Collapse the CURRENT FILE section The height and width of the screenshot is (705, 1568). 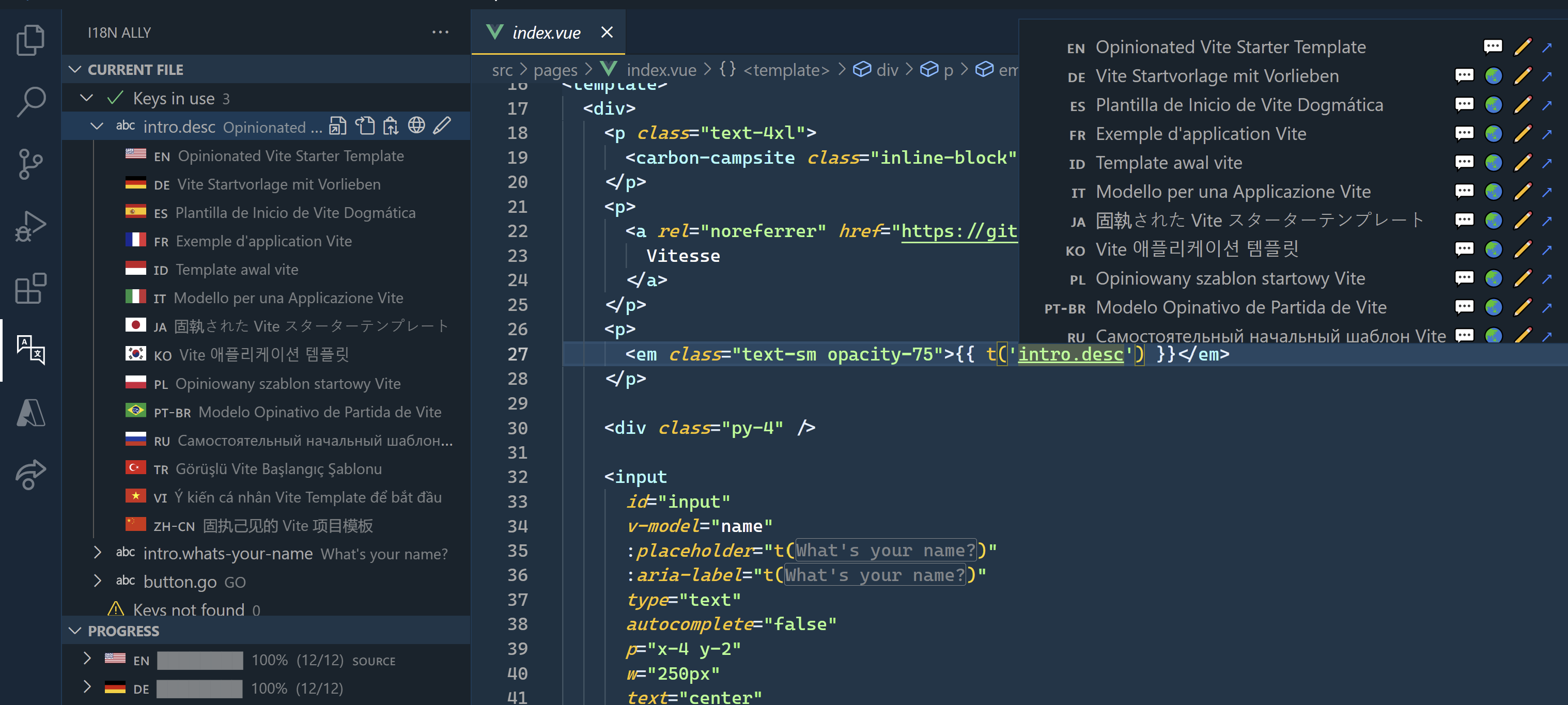tap(74, 69)
